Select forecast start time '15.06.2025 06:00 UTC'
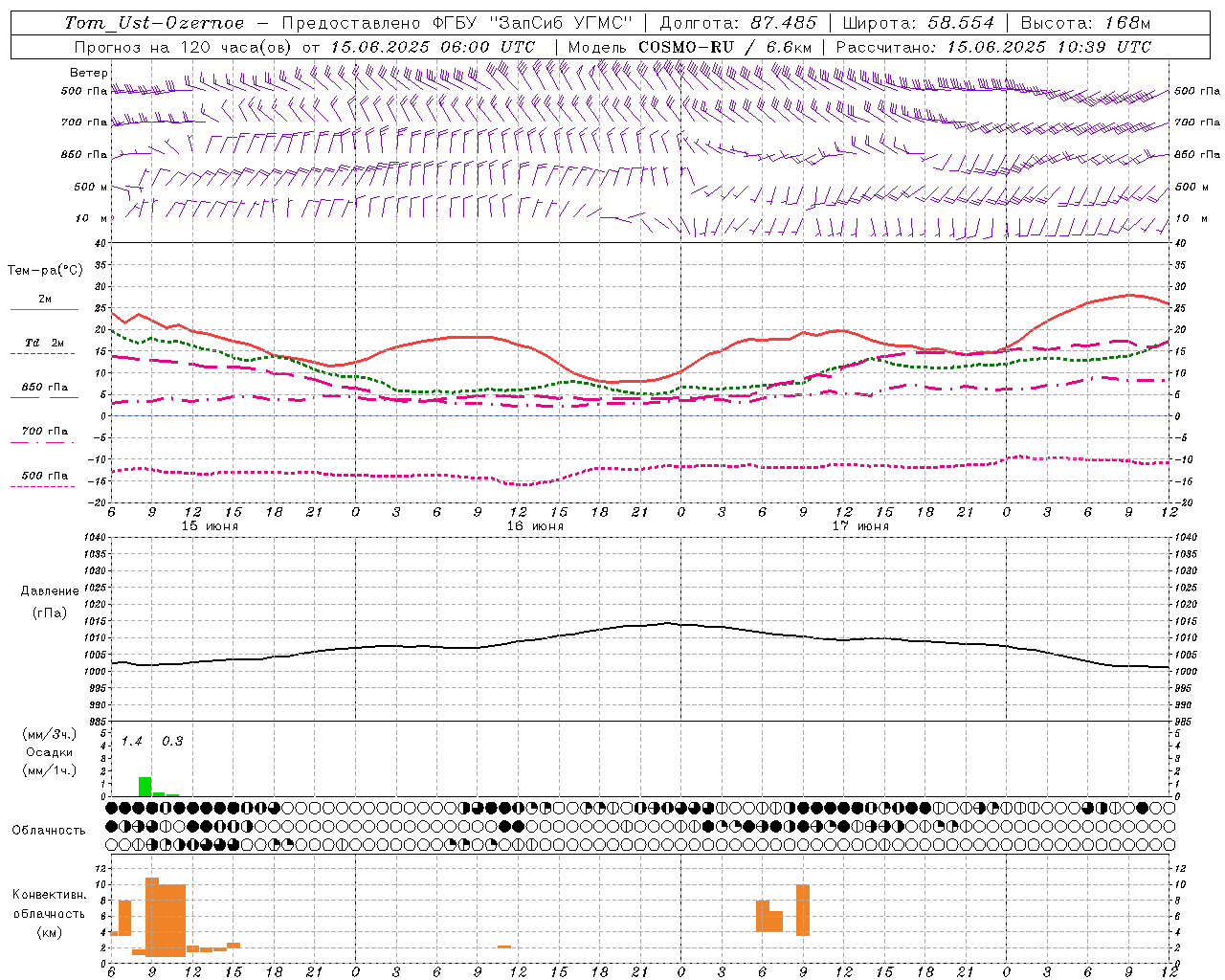 (433, 47)
